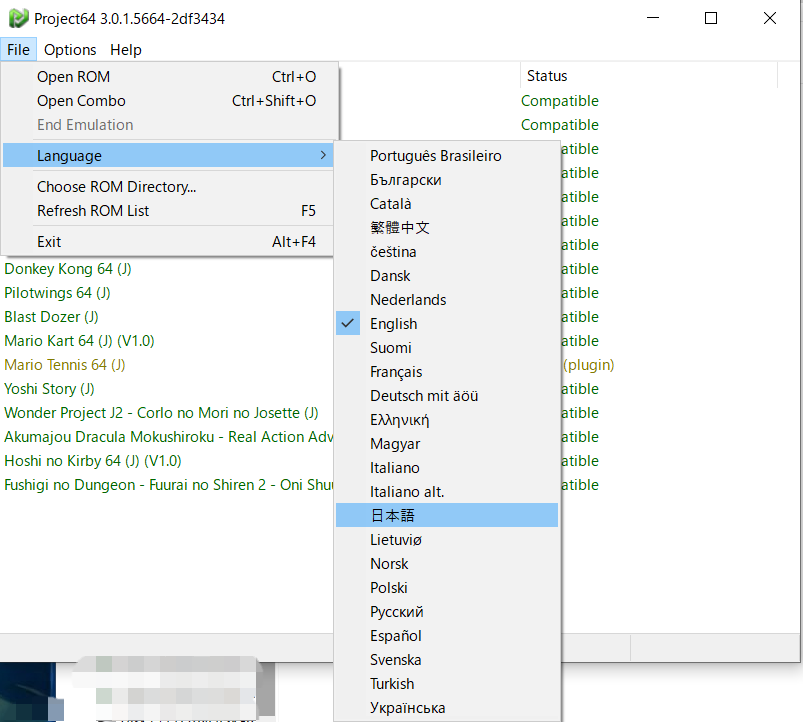Select Wonder Project J2 ROM row
This screenshot has height=722, width=803.
pos(161,413)
